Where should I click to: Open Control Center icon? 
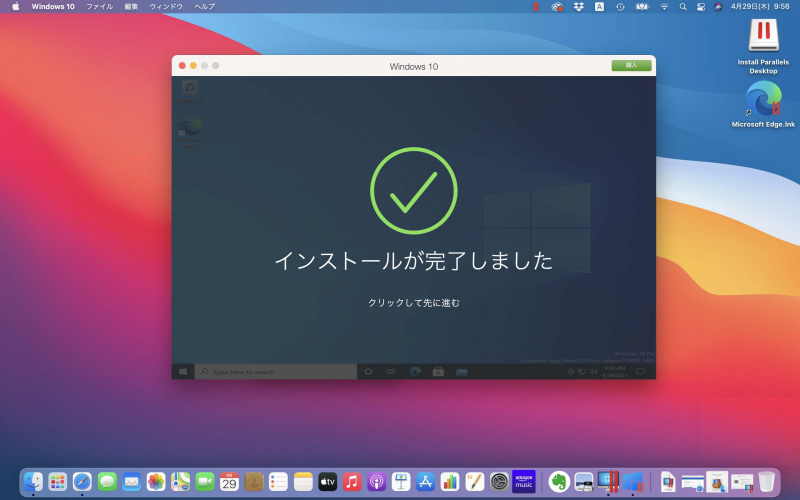pos(701,7)
